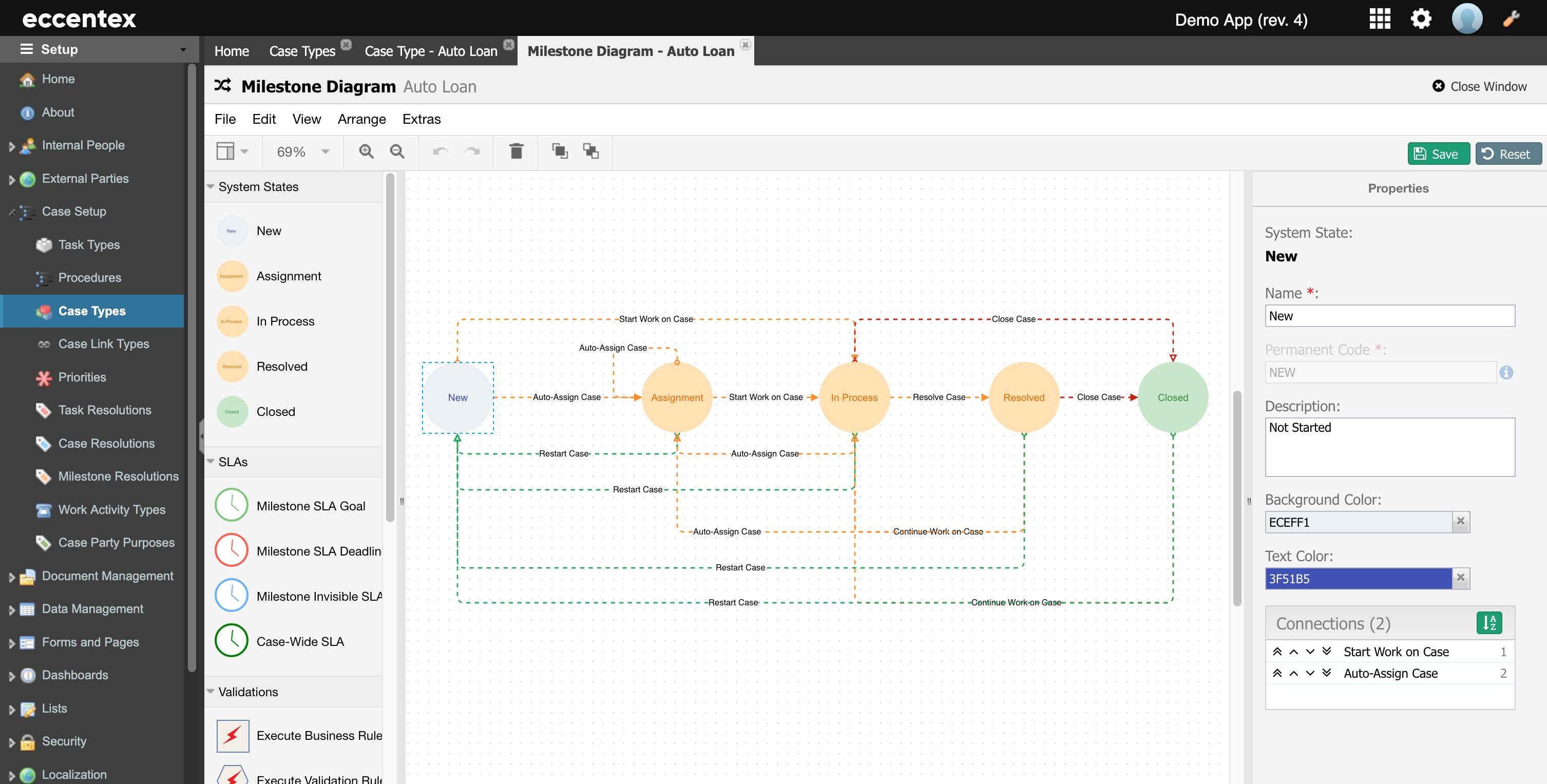Screen dimensions: 1547x784
Task: Undo the last diagram change
Action: click(x=441, y=152)
